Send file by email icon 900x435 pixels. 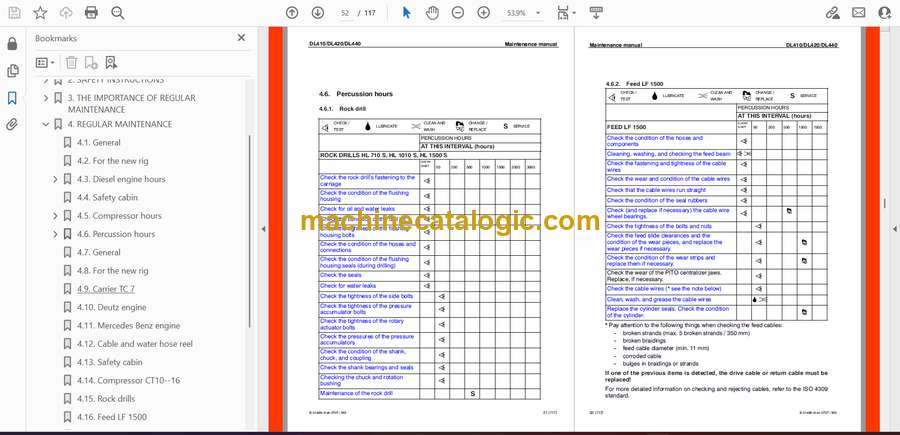pyautogui.click(x=859, y=13)
